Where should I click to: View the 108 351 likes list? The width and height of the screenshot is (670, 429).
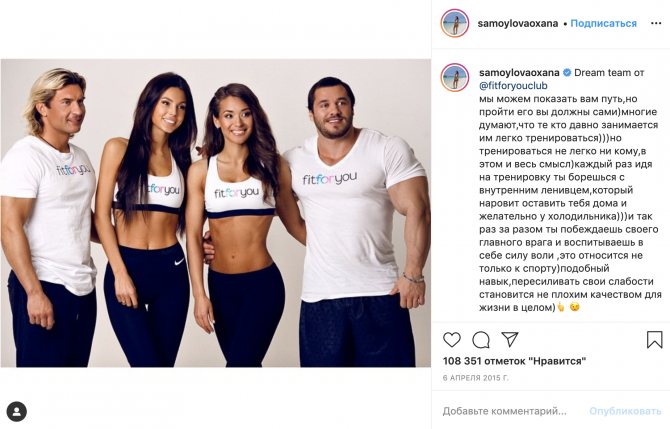click(x=514, y=361)
